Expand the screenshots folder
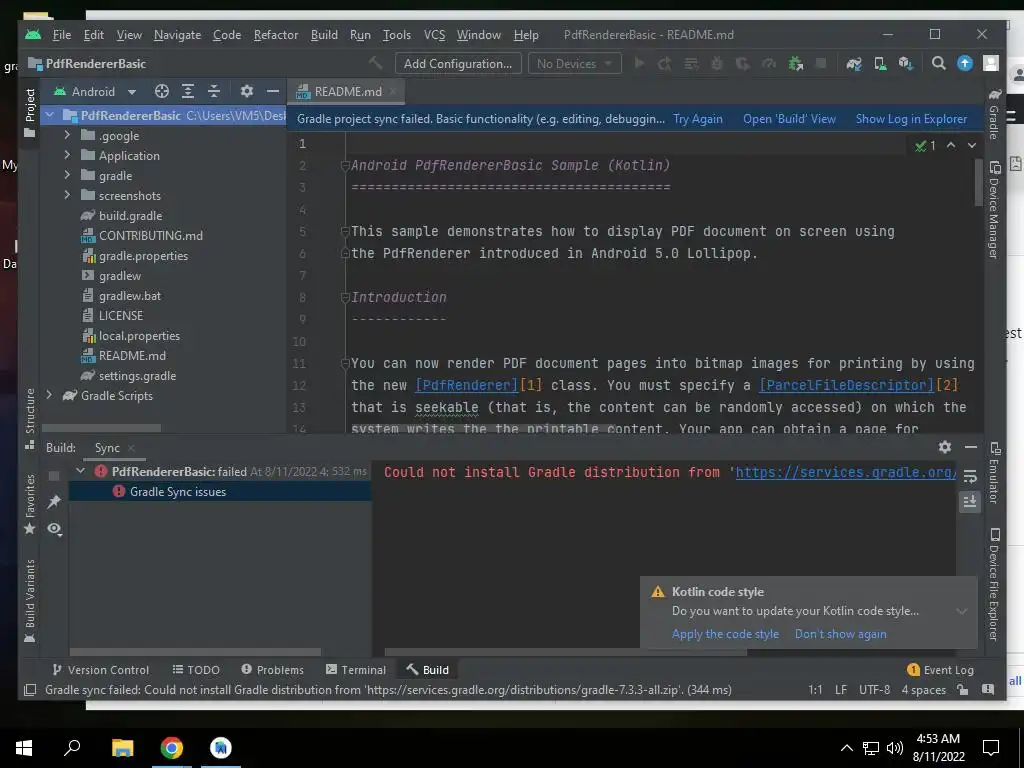Viewport: 1024px width, 768px height. (x=67, y=195)
